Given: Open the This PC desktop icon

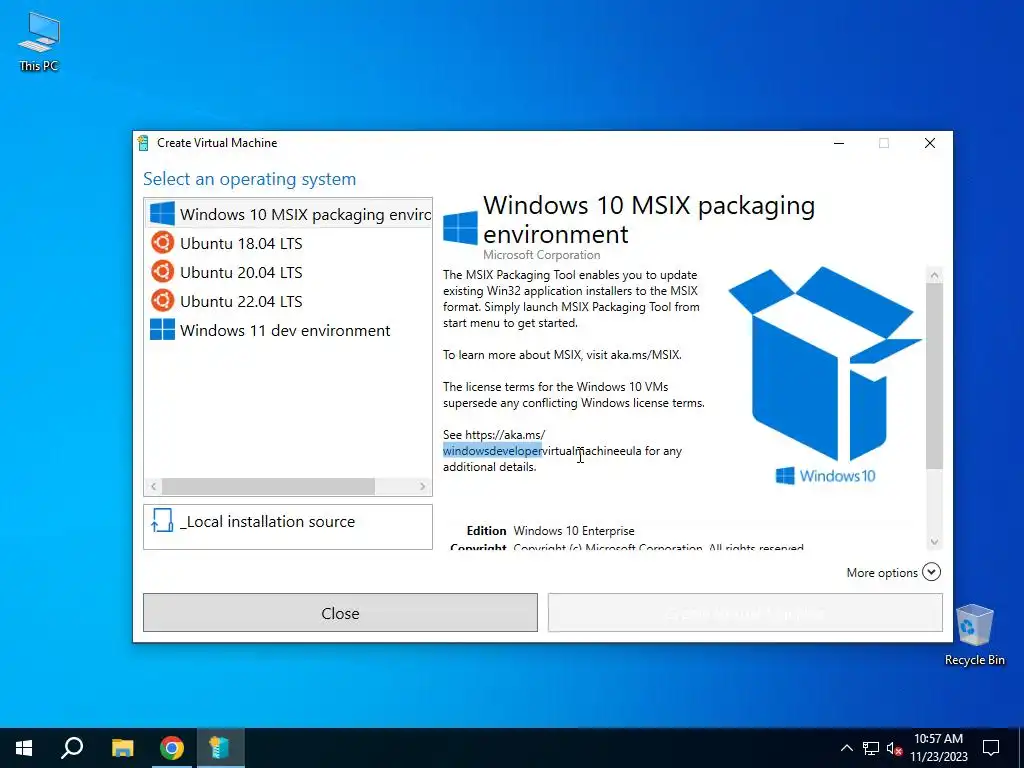Looking at the screenshot, I should click(39, 42).
